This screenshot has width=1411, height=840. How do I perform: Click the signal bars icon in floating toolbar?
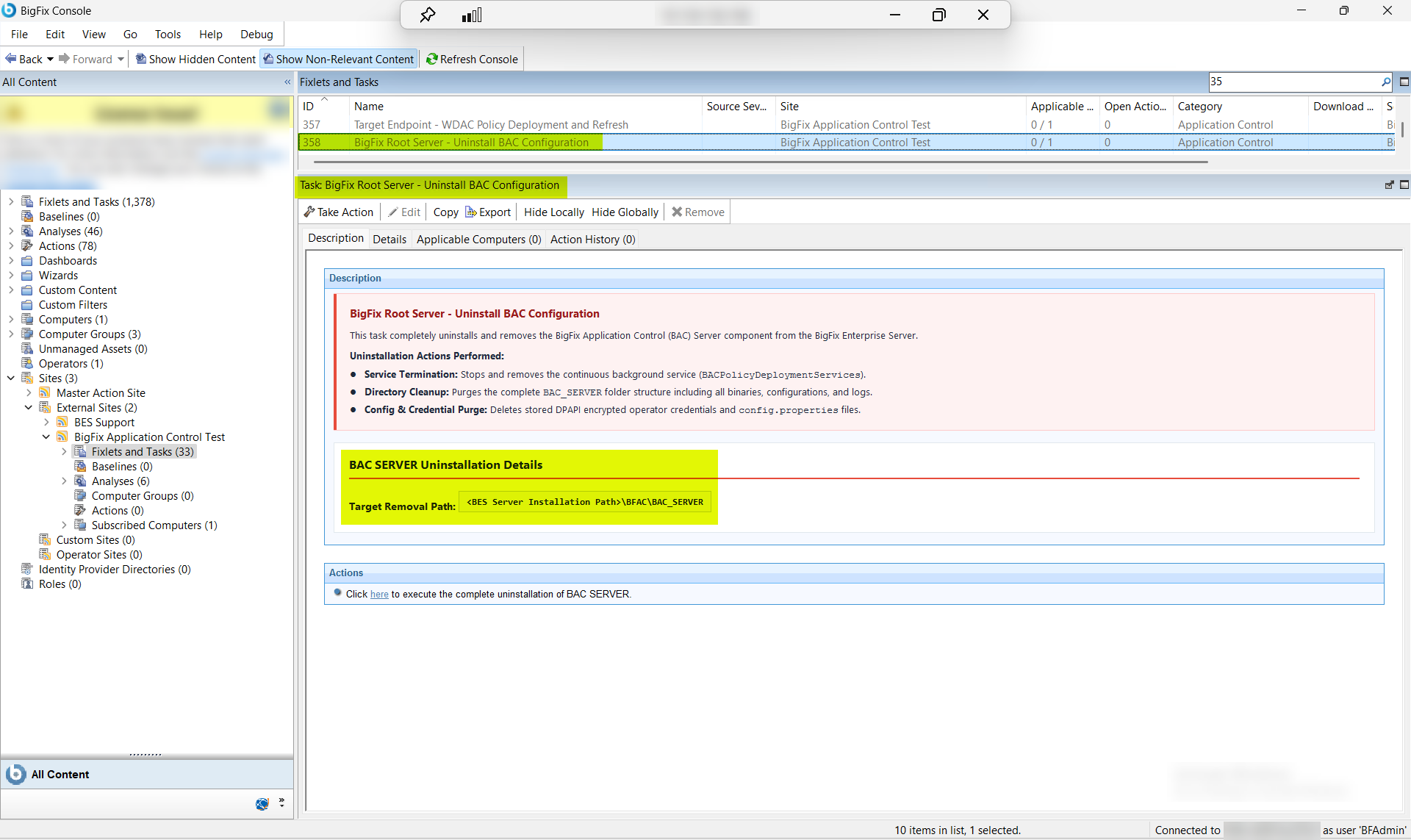pyautogui.click(x=472, y=15)
